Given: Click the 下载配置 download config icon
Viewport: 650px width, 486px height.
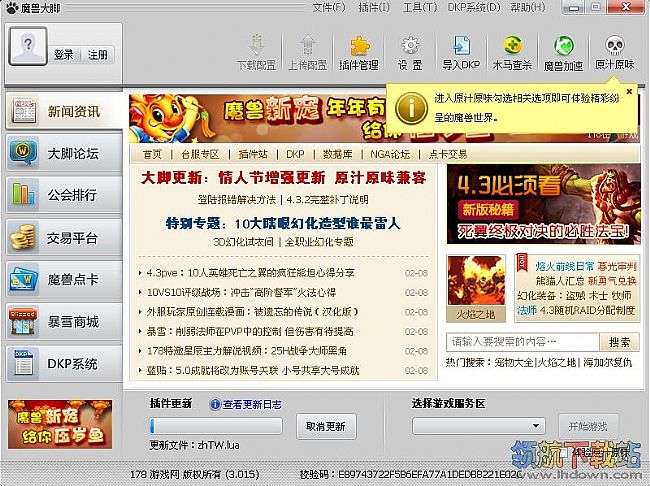Looking at the screenshot, I should click(256, 45).
